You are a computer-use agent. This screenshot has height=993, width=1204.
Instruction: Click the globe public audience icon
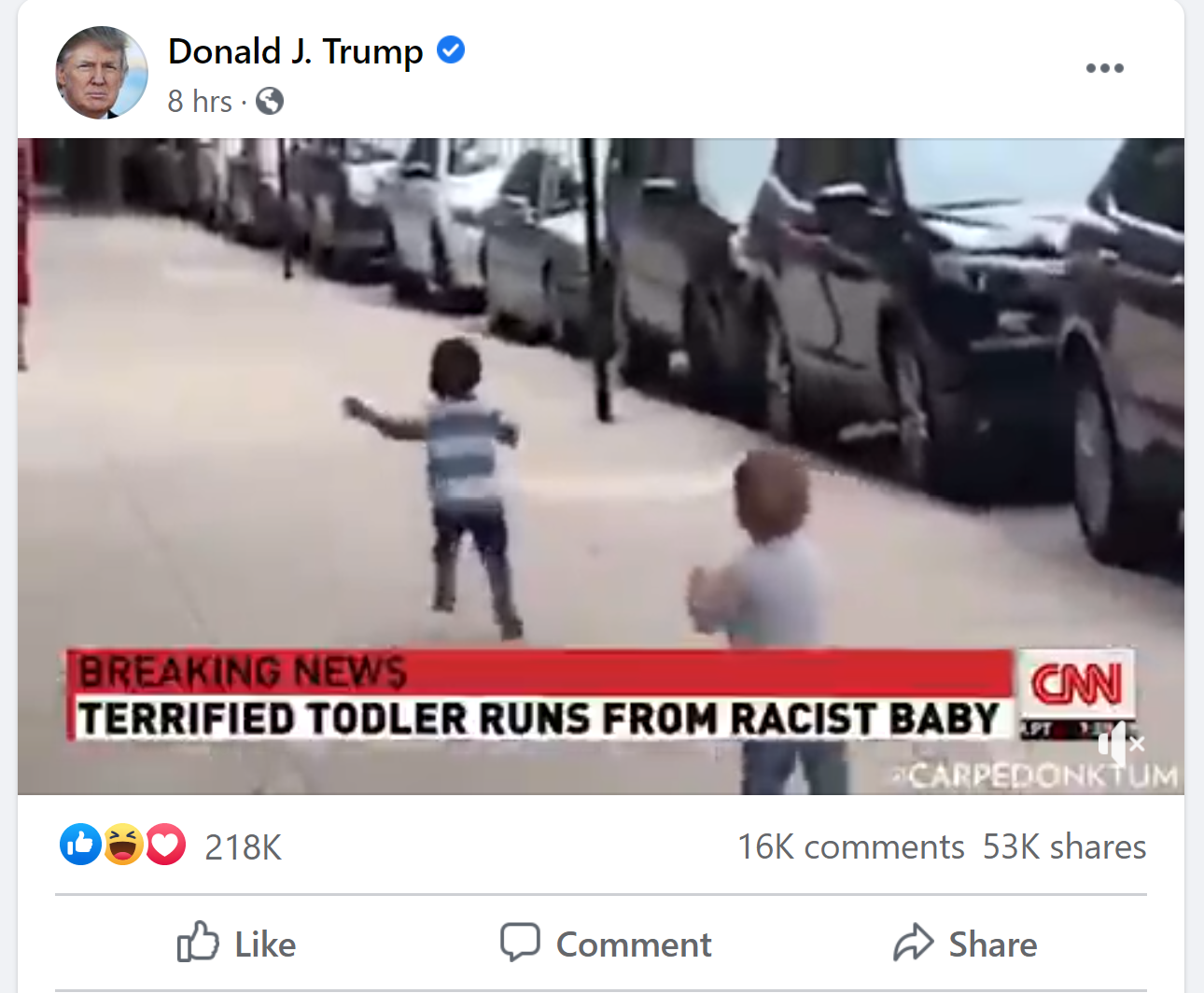270,101
